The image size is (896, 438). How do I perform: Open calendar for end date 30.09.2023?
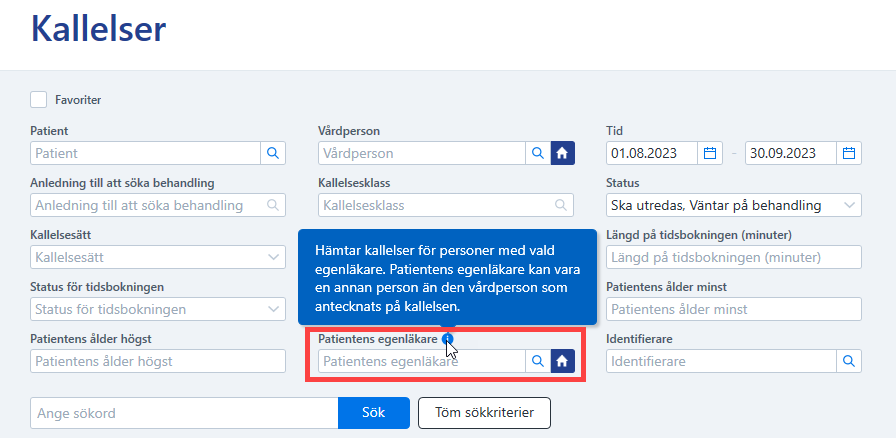849,153
